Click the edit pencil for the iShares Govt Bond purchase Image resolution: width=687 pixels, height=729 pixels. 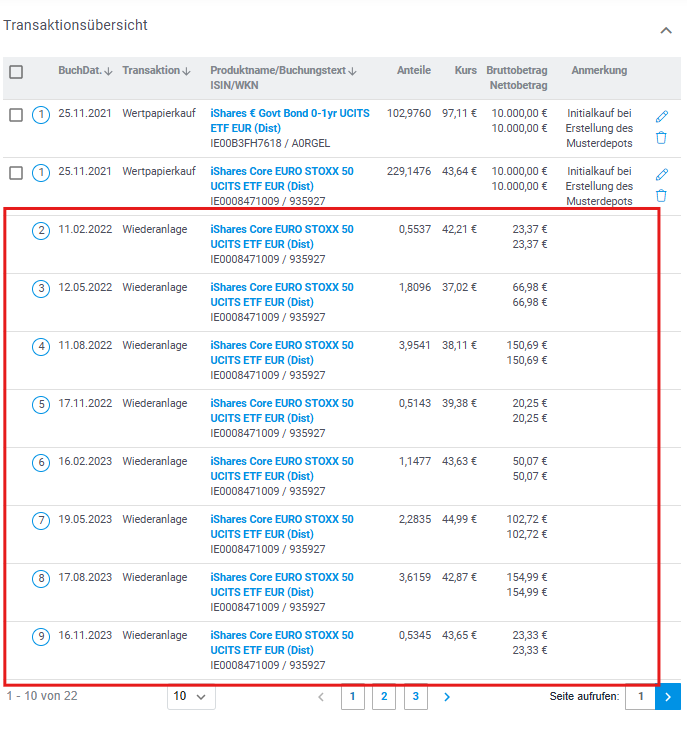pyautogui.click(x=661, y=117)
